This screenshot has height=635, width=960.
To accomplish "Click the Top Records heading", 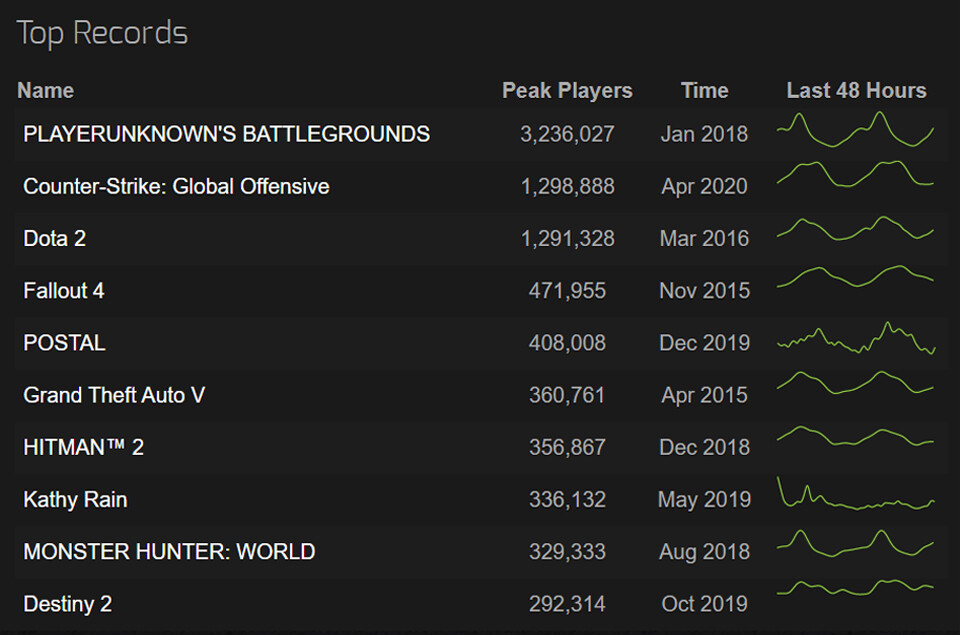I will 102,33.
